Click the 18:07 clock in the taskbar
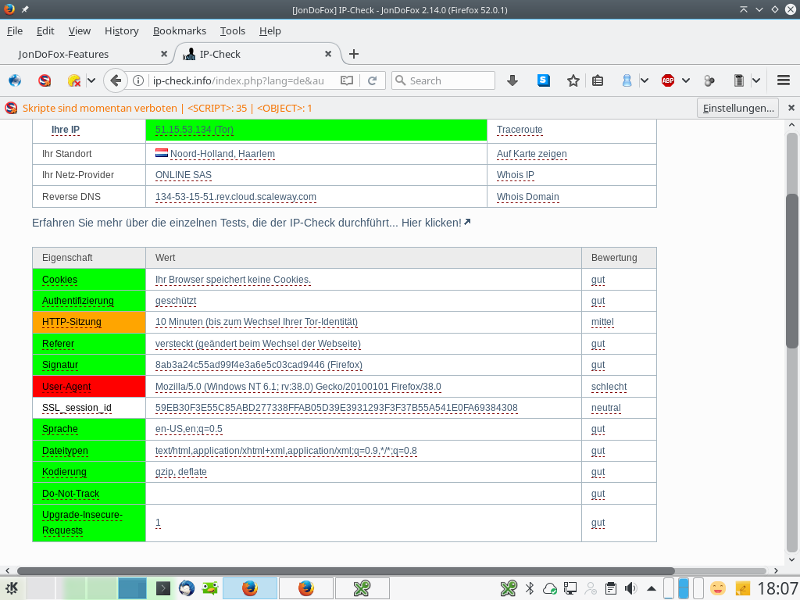This screenshot has height=600, width=800. 778,588
